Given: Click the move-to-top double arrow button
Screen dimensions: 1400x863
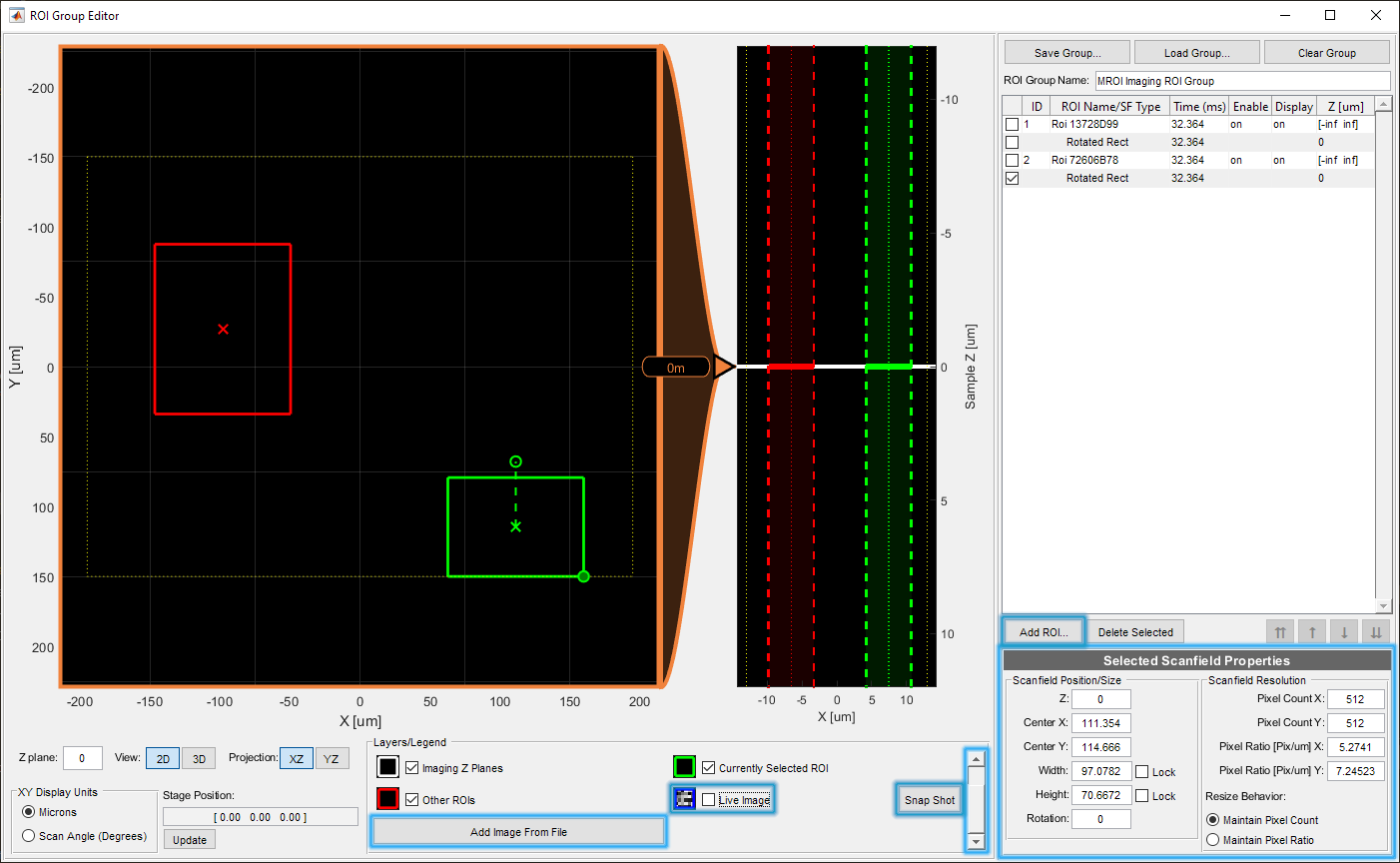Looking at the screenshot, I should pos(1280,632).
